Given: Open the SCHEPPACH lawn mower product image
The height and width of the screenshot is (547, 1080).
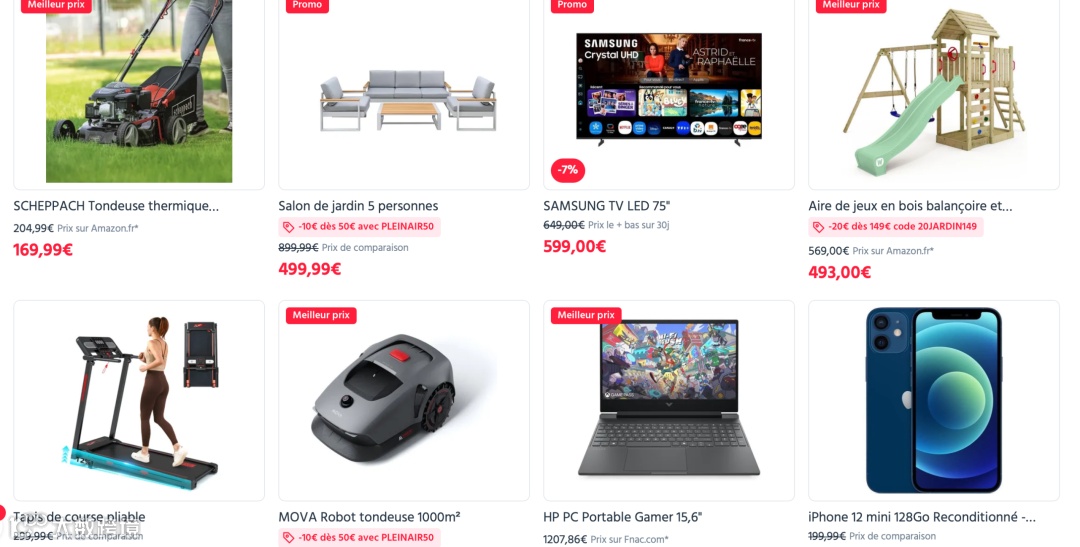Looking at the screenshot, I should (139, 92).
